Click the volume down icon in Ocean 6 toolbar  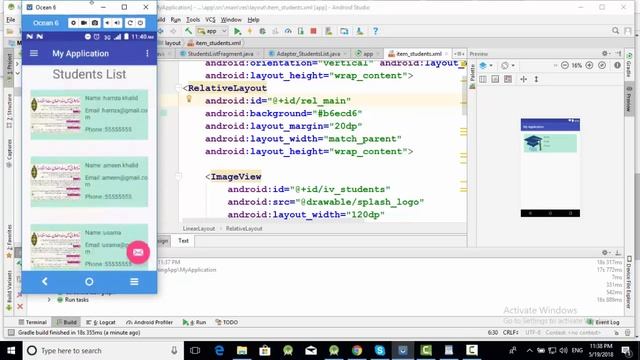pyautogui.click(x=107, y=23)
